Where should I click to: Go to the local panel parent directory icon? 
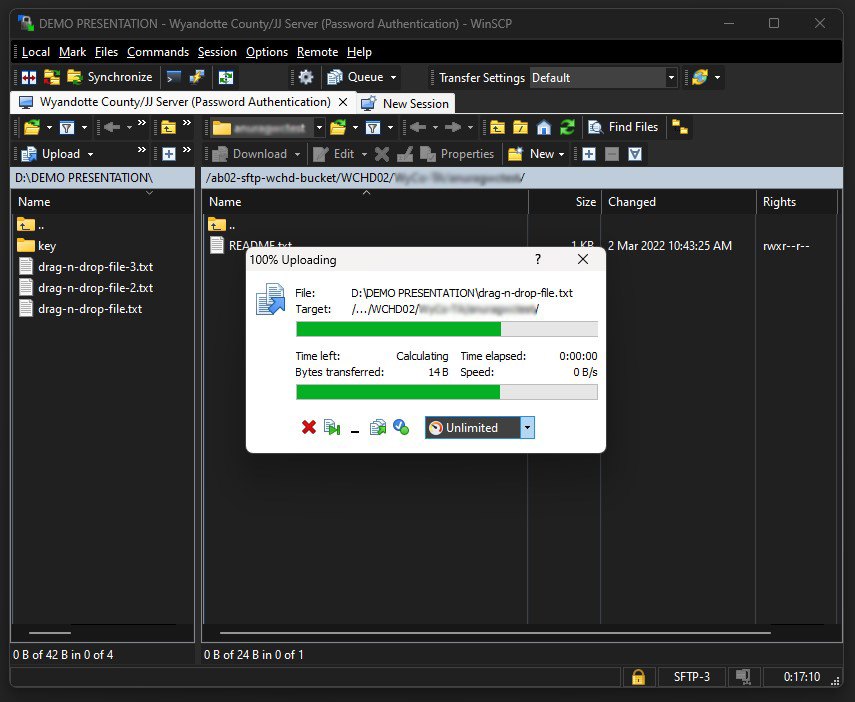point(168,128)
